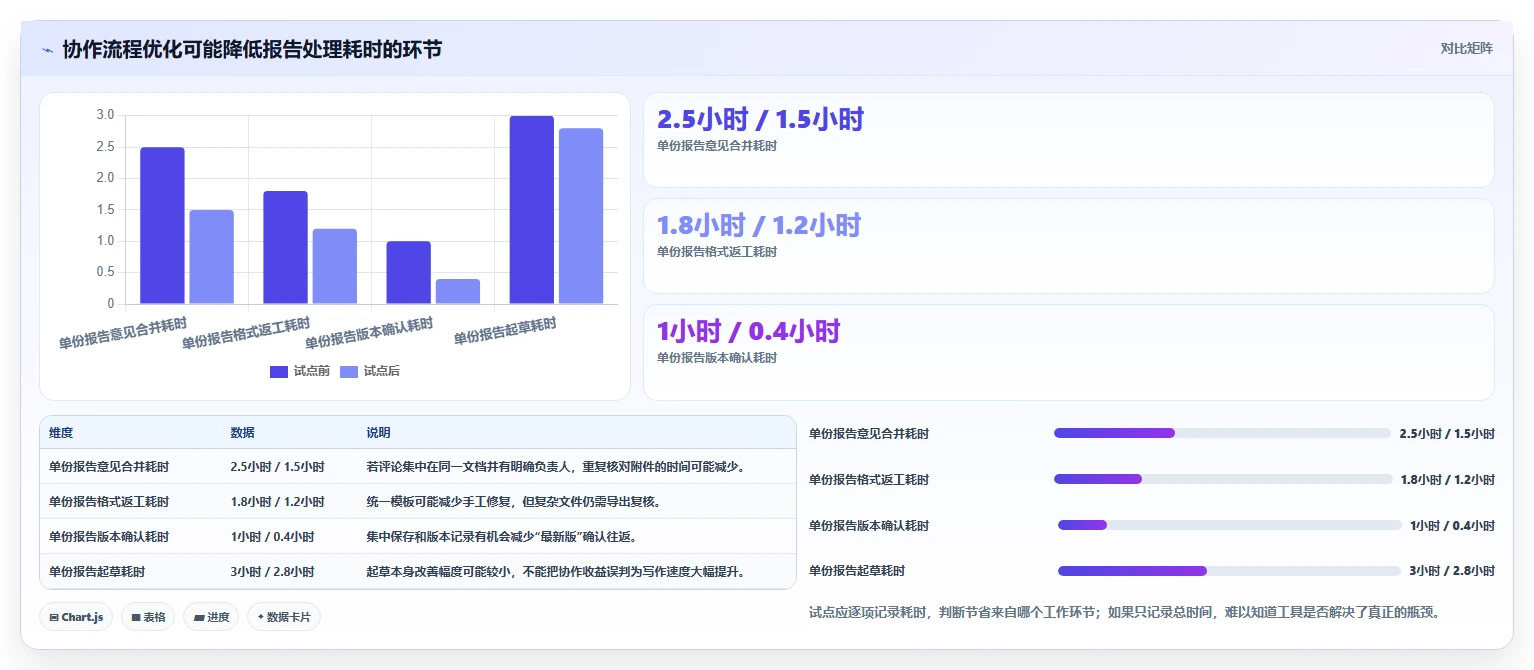Click the page title 协作流程优化可能降低报告处理耗时的环节
1534x670 pixels.
tap(252, 49)
